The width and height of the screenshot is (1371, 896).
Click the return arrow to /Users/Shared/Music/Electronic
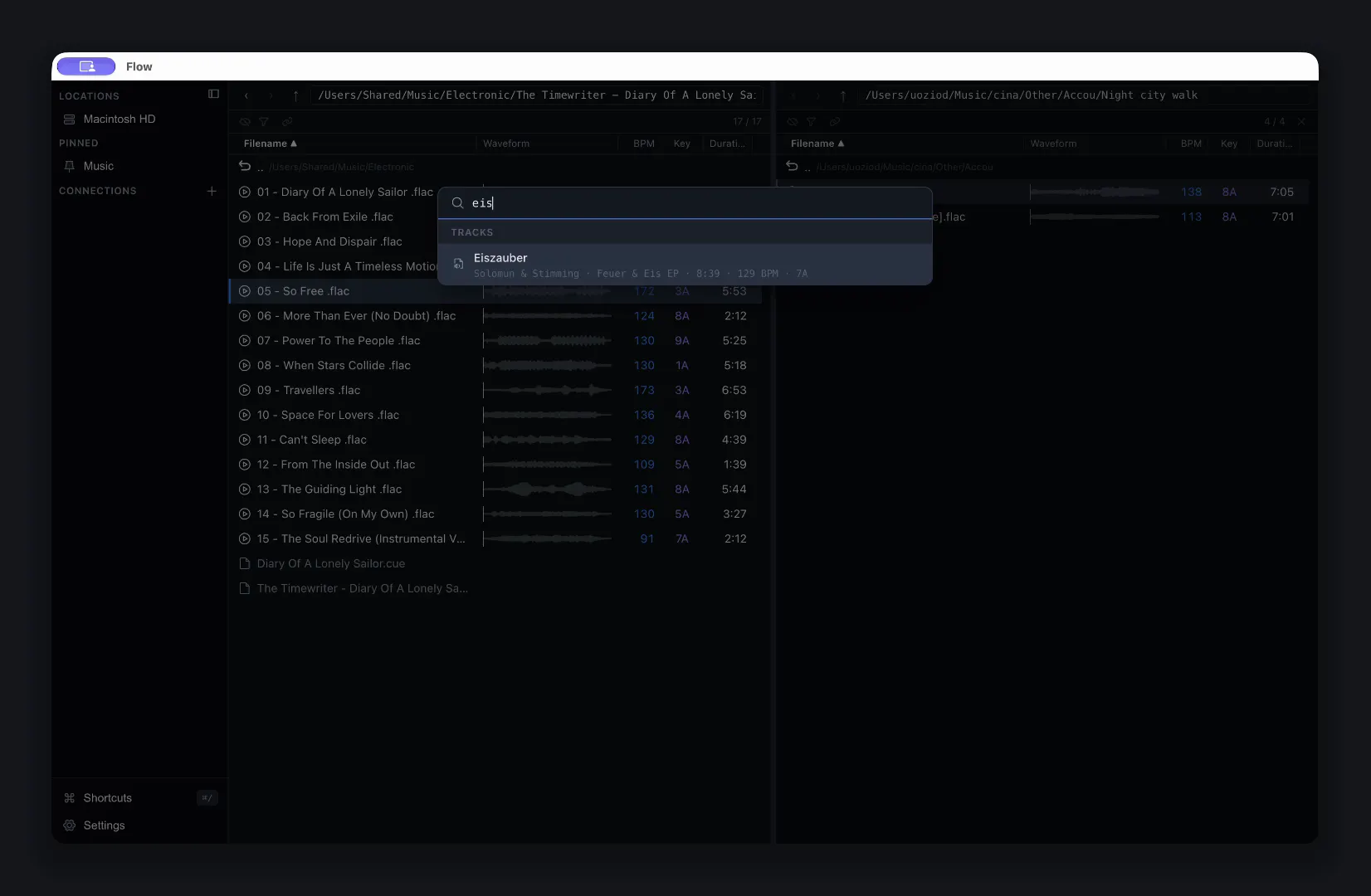click(x=245, y=166)
